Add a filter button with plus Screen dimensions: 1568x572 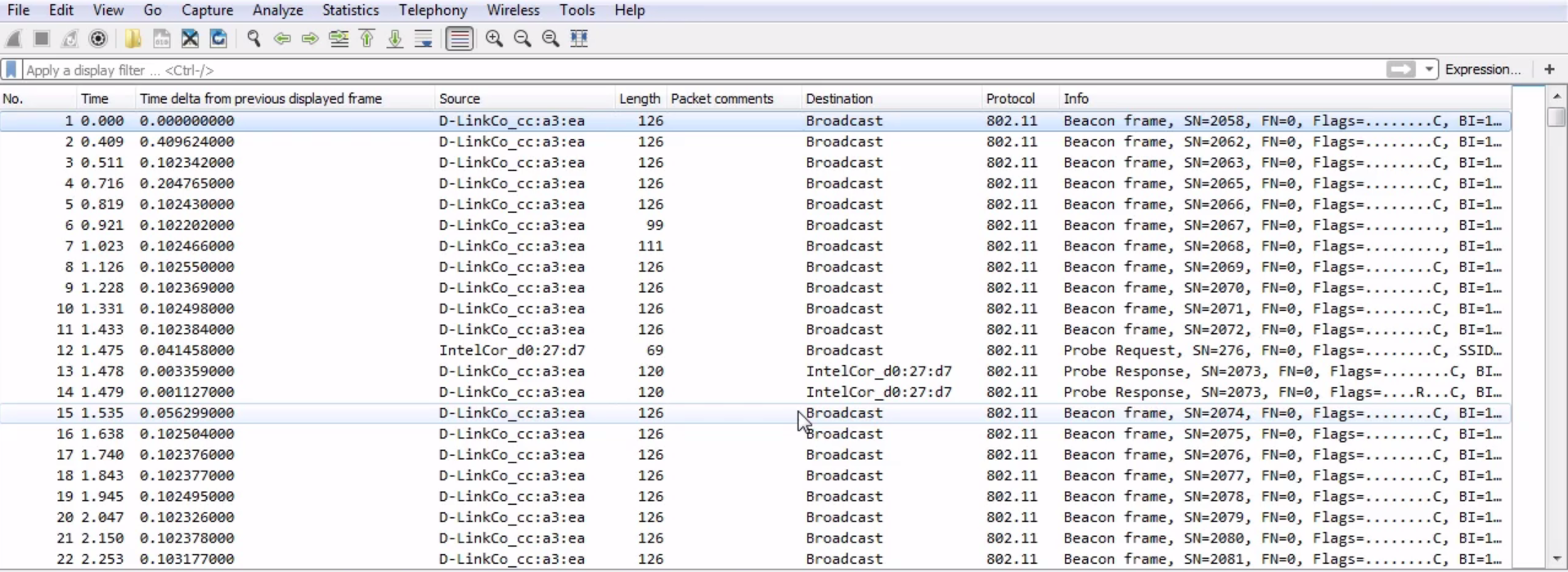(1549, 70)
